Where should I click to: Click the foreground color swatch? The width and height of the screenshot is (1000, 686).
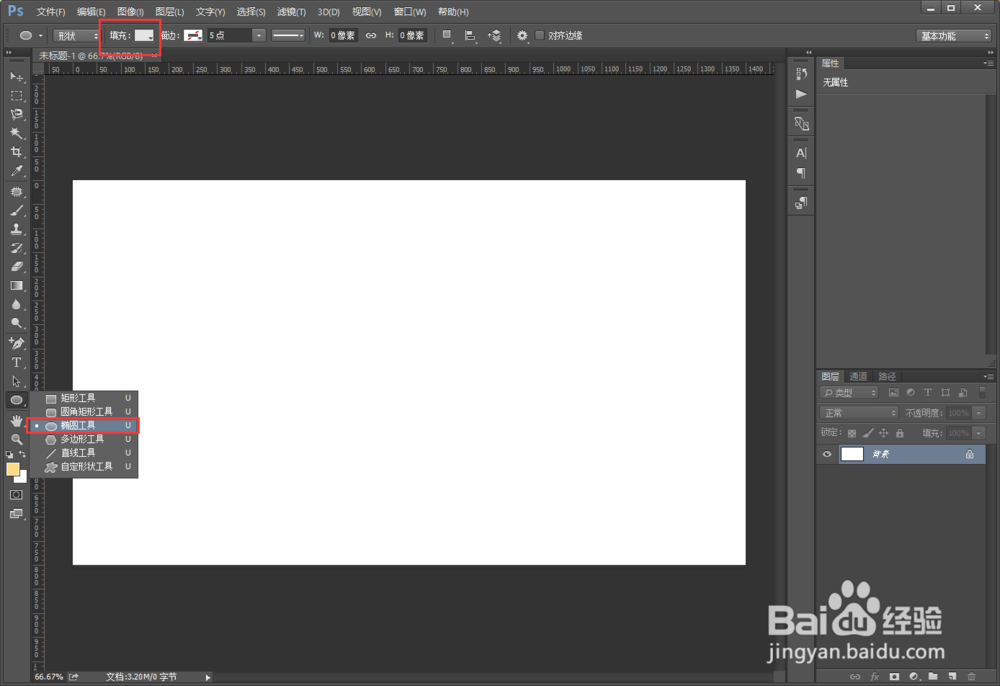[12, 469]
